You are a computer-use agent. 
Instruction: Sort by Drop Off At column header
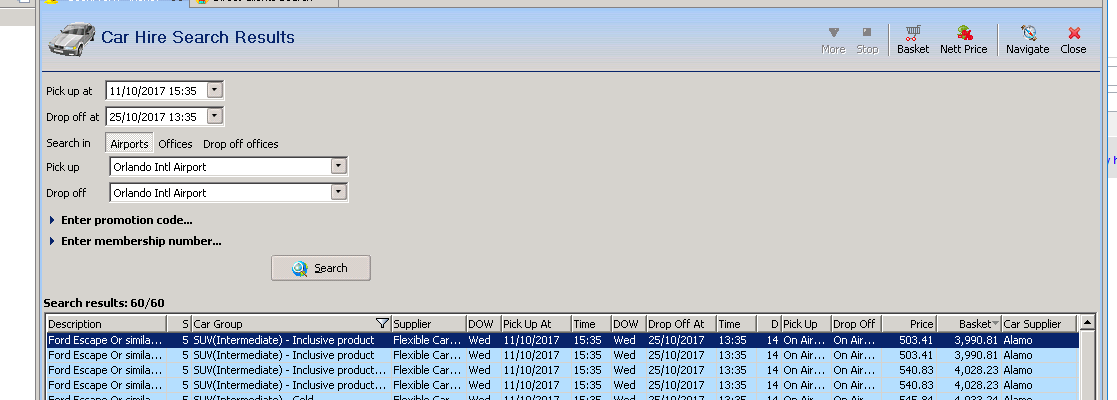pyautogui.click(x=681, y=324)
